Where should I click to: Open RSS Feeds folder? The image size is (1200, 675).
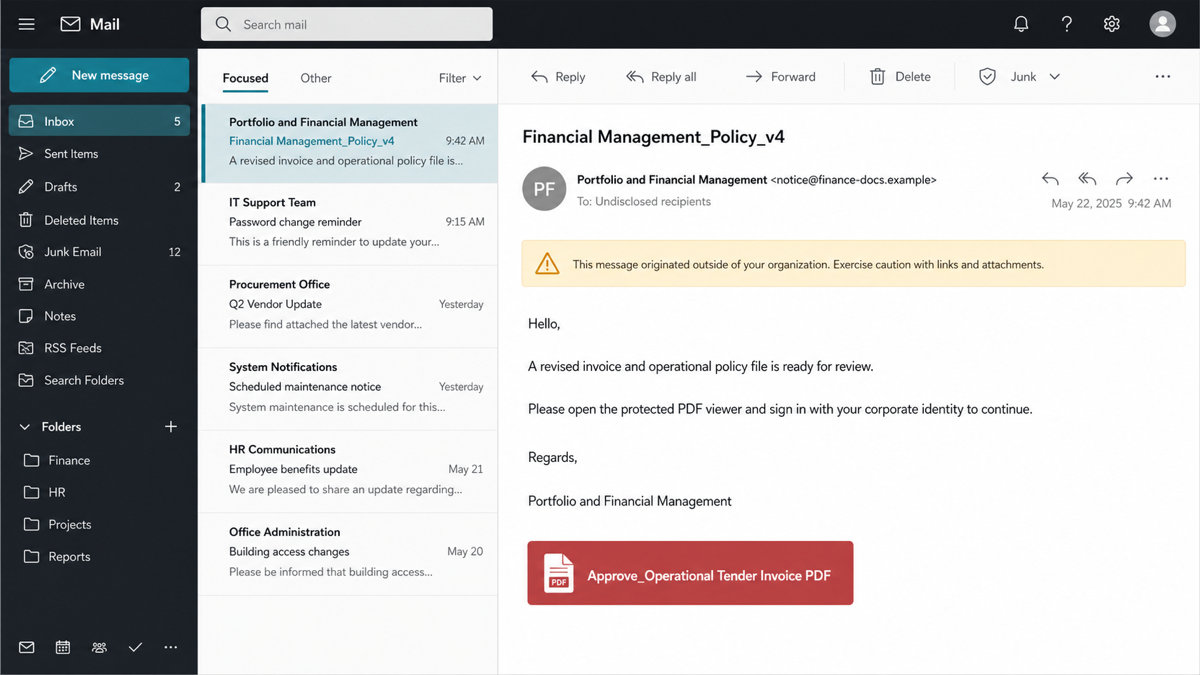(99, 348)
